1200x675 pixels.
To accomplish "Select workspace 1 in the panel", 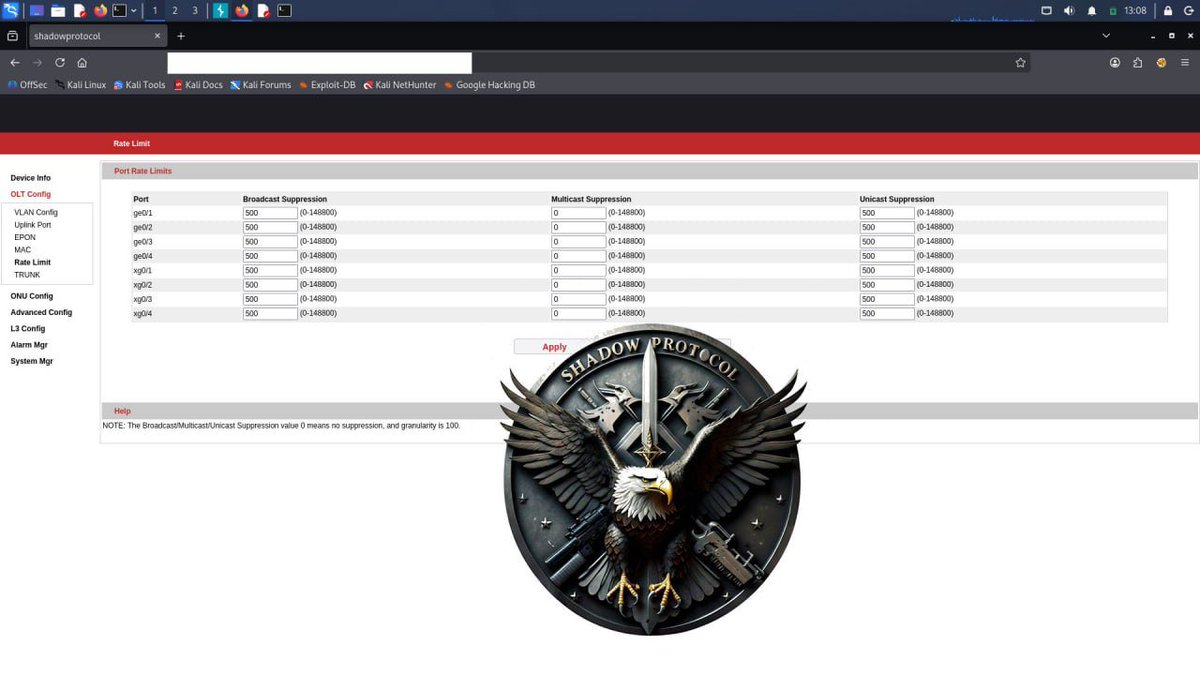I will 155,10.
